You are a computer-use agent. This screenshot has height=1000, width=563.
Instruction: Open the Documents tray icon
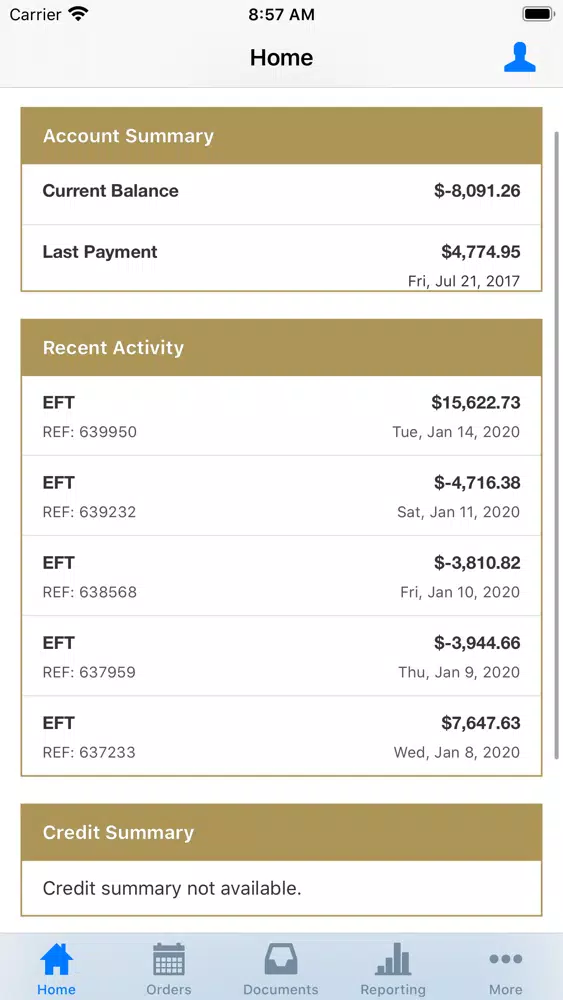click(x=281, y=959)
